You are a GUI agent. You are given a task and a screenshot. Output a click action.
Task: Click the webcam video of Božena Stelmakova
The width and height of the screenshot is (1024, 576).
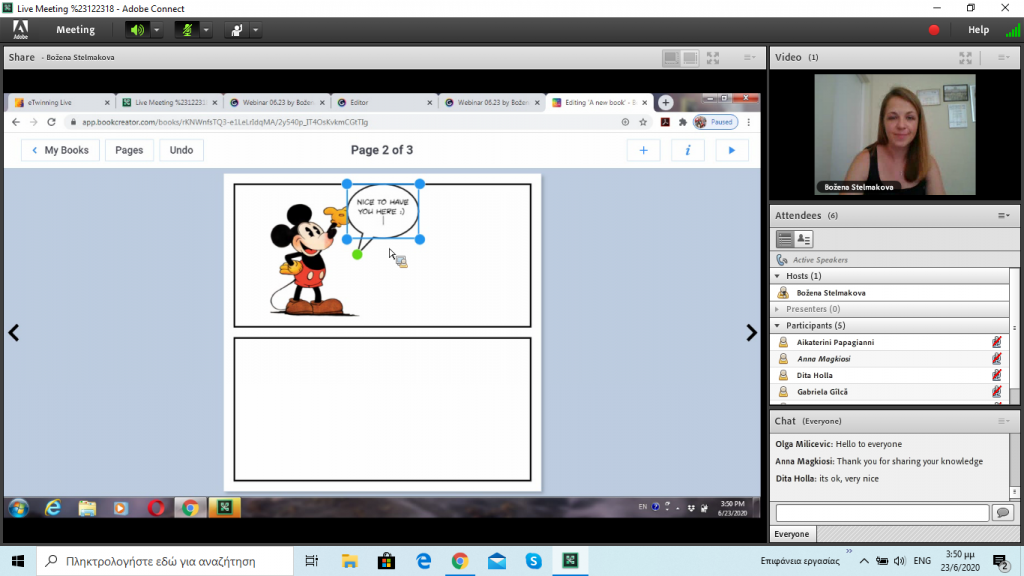pyautogui.click(x=895, y=134)
